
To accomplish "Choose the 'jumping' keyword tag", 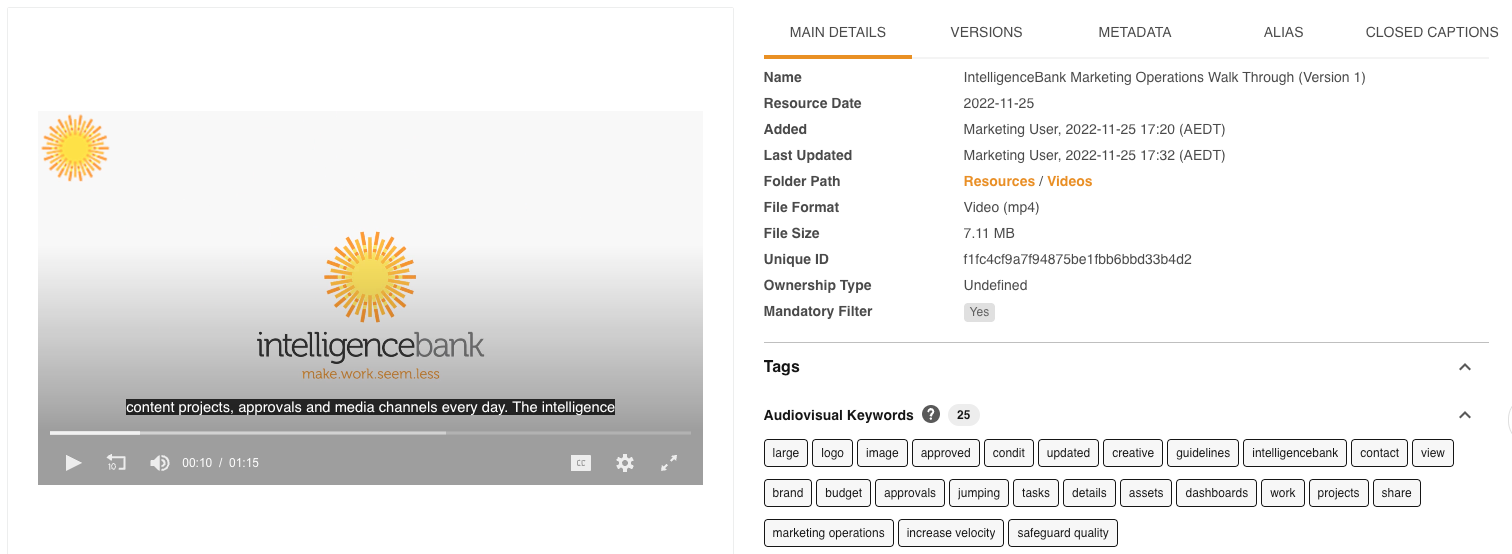I will (978, 493).
